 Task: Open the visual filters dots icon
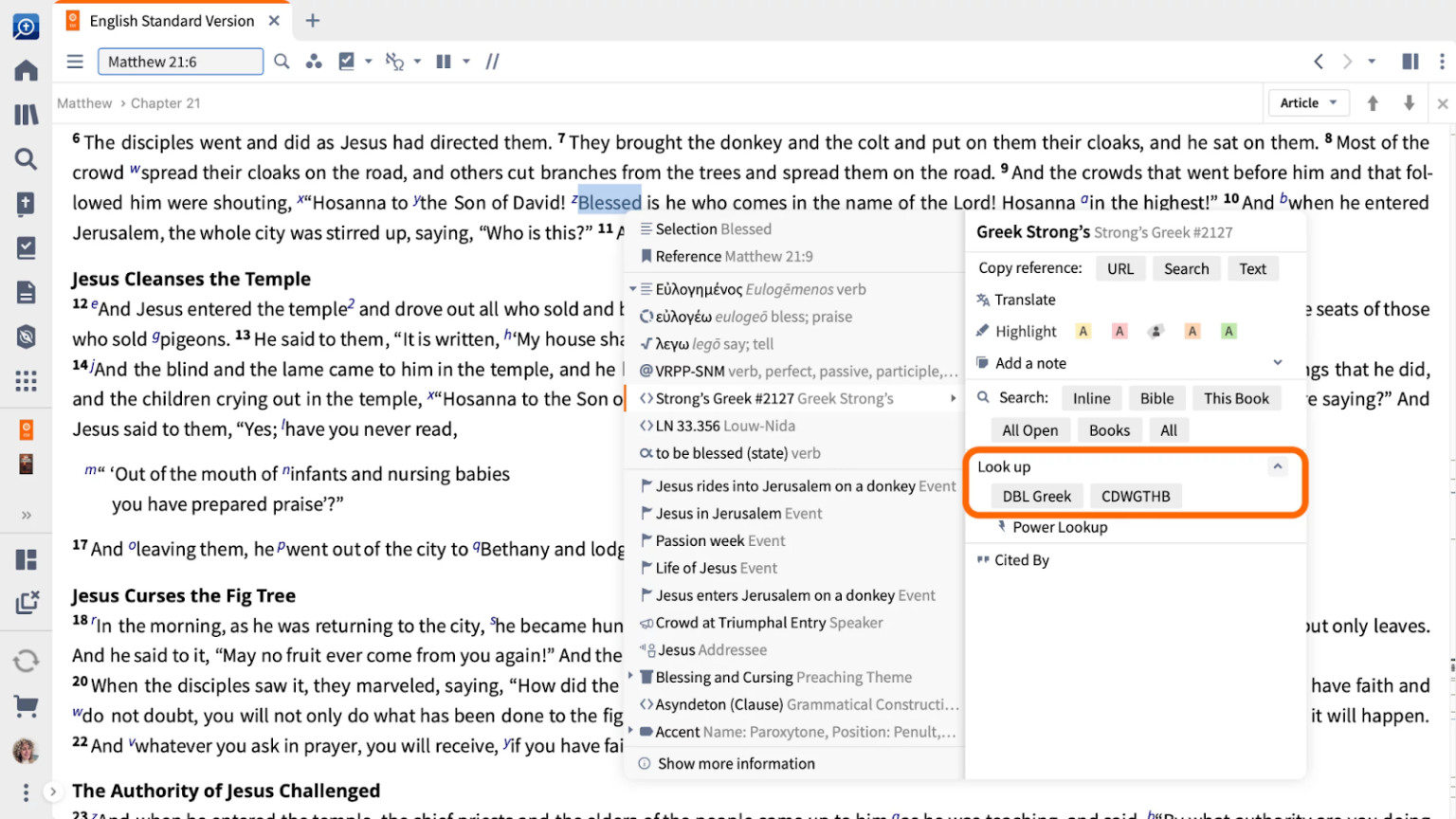[314, 62]
